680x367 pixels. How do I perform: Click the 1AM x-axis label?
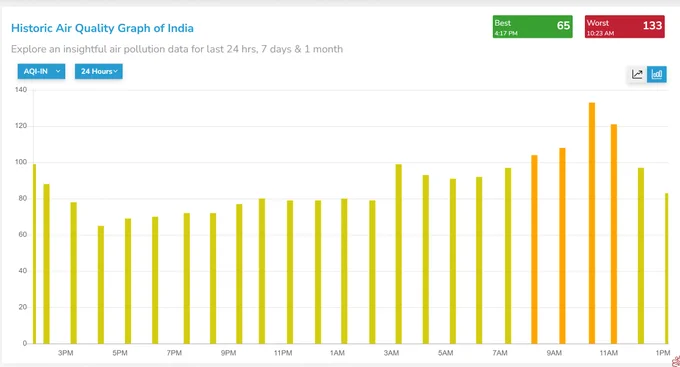pyautogui.click(x=337, y=353)
